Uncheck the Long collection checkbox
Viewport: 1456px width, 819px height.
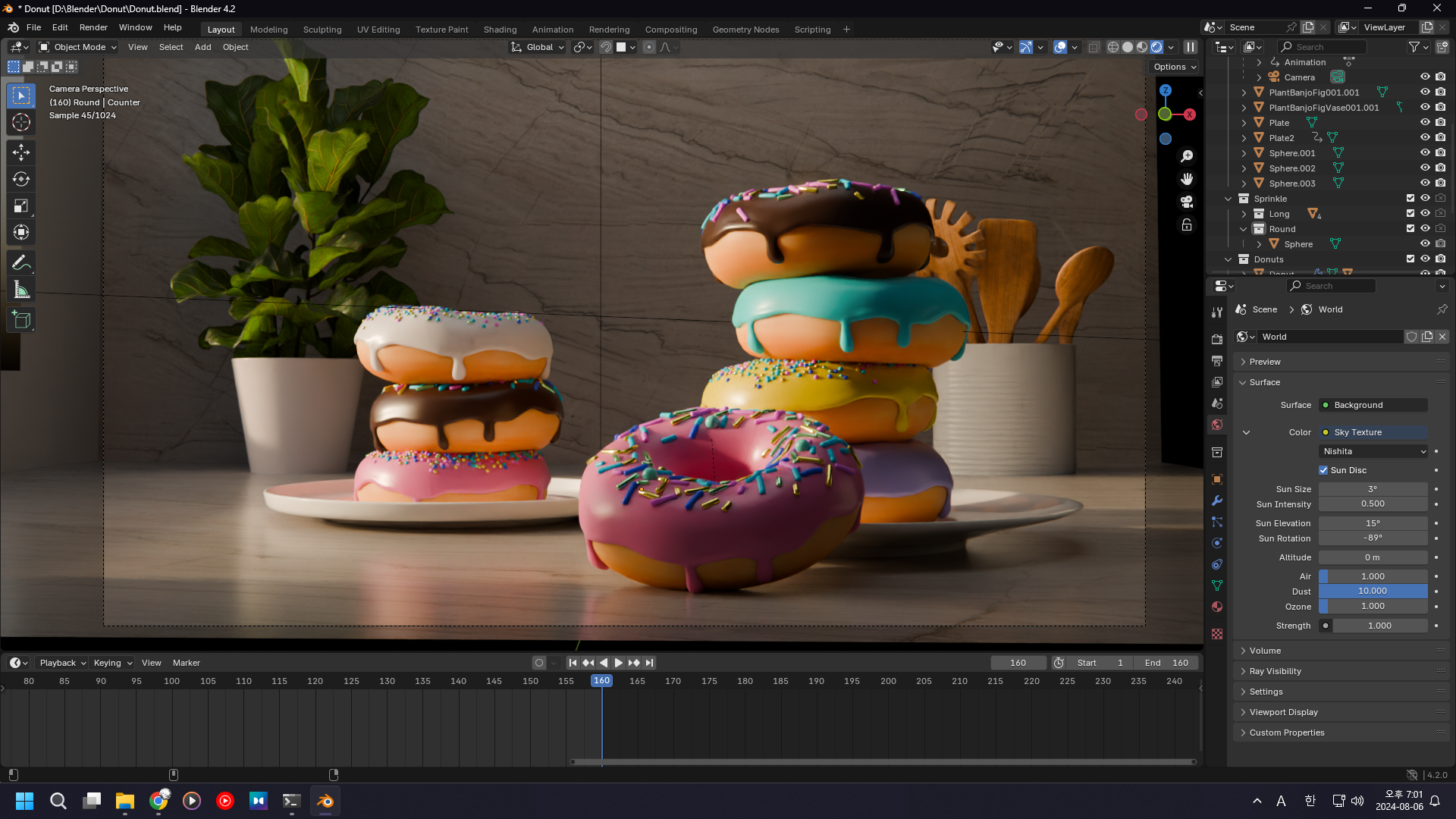click(1410, 213)
